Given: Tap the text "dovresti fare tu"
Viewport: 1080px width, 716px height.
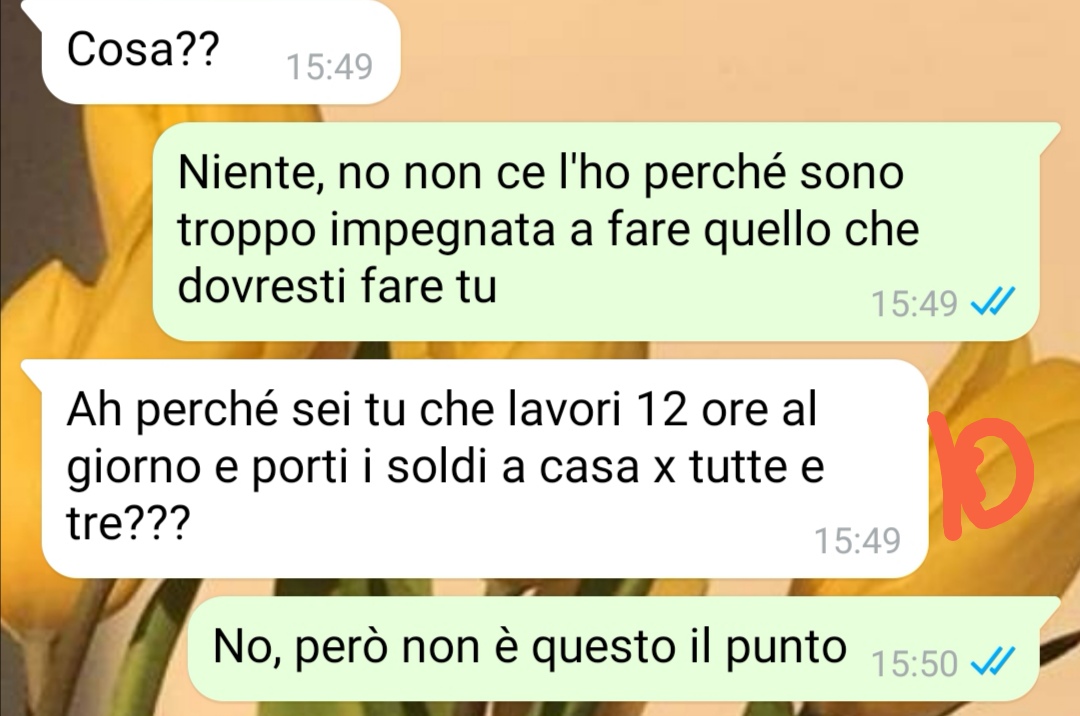Looking at the screenshot, I should 337,286.
